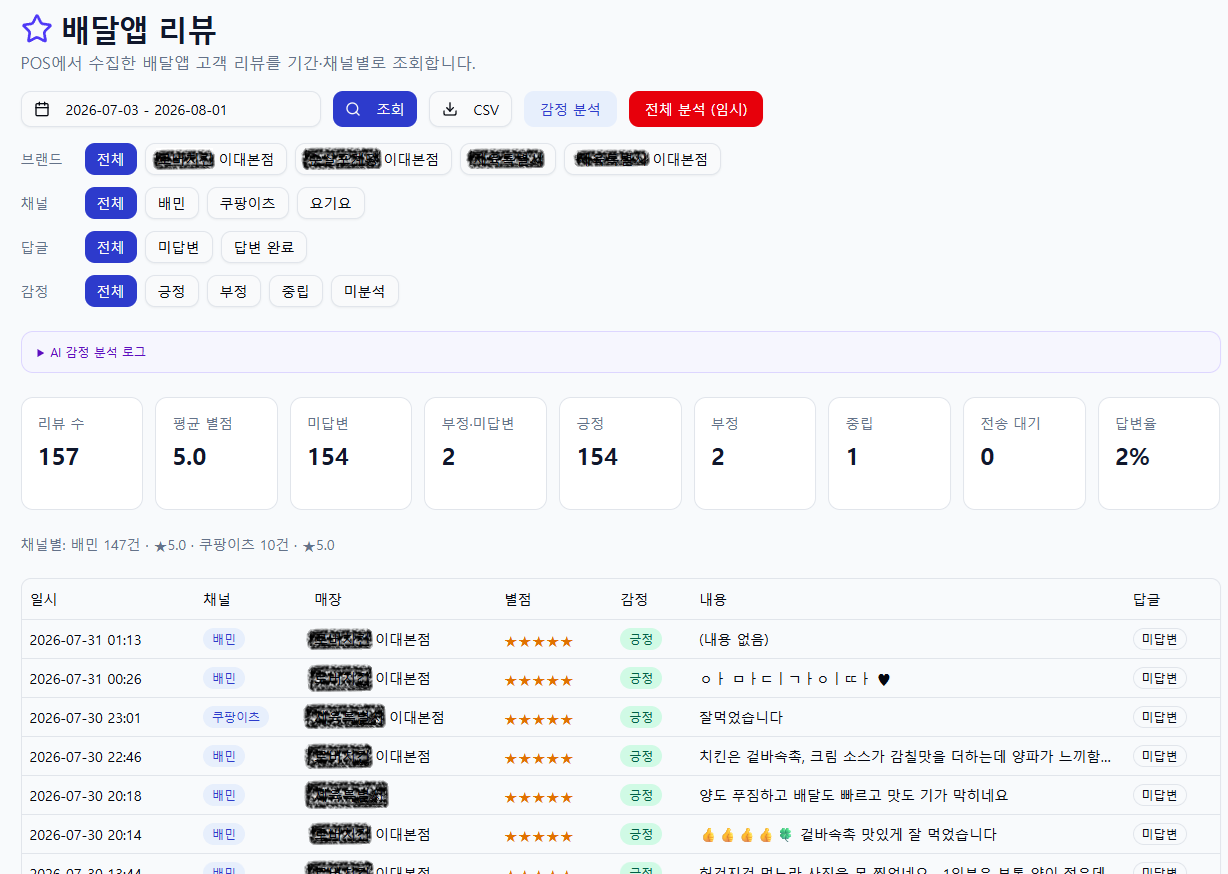Viewport: 1228px width, 874px height.
Task: Click the 내용 column header
Action: [713, 599]
